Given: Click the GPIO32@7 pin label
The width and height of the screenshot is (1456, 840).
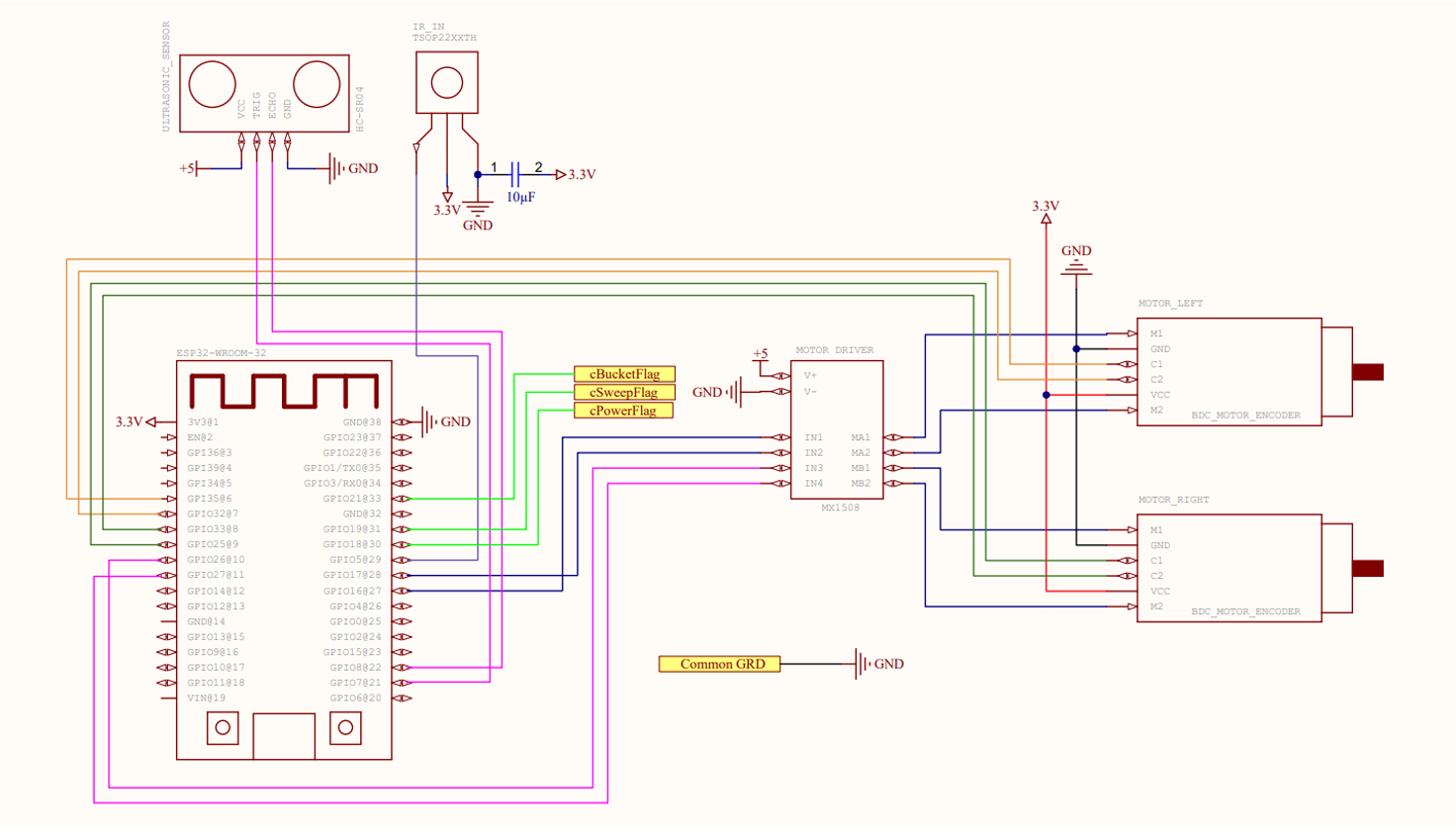Looking at the screenshot, I should (x=213, y=513).
